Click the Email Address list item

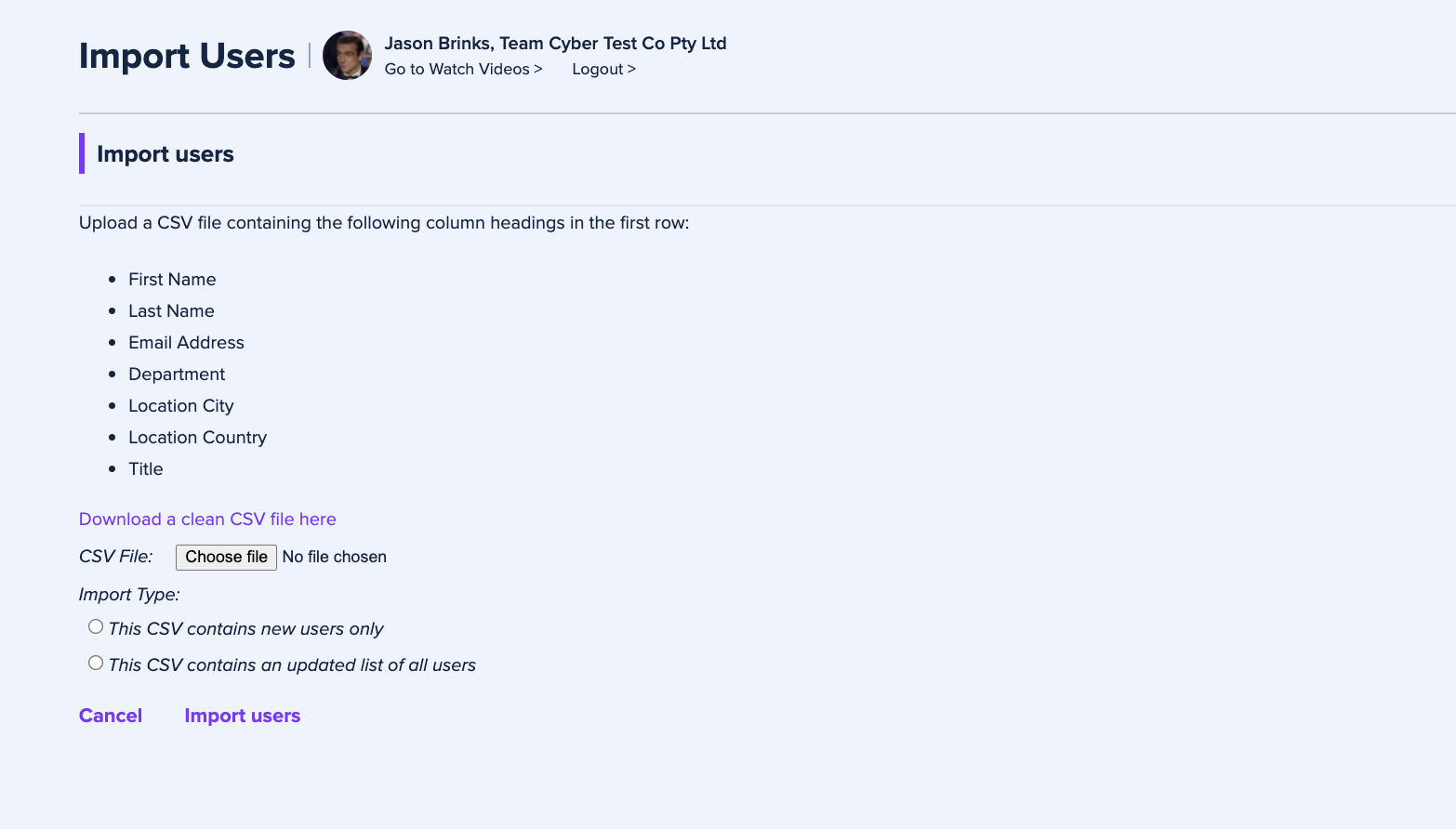(186, 342)
